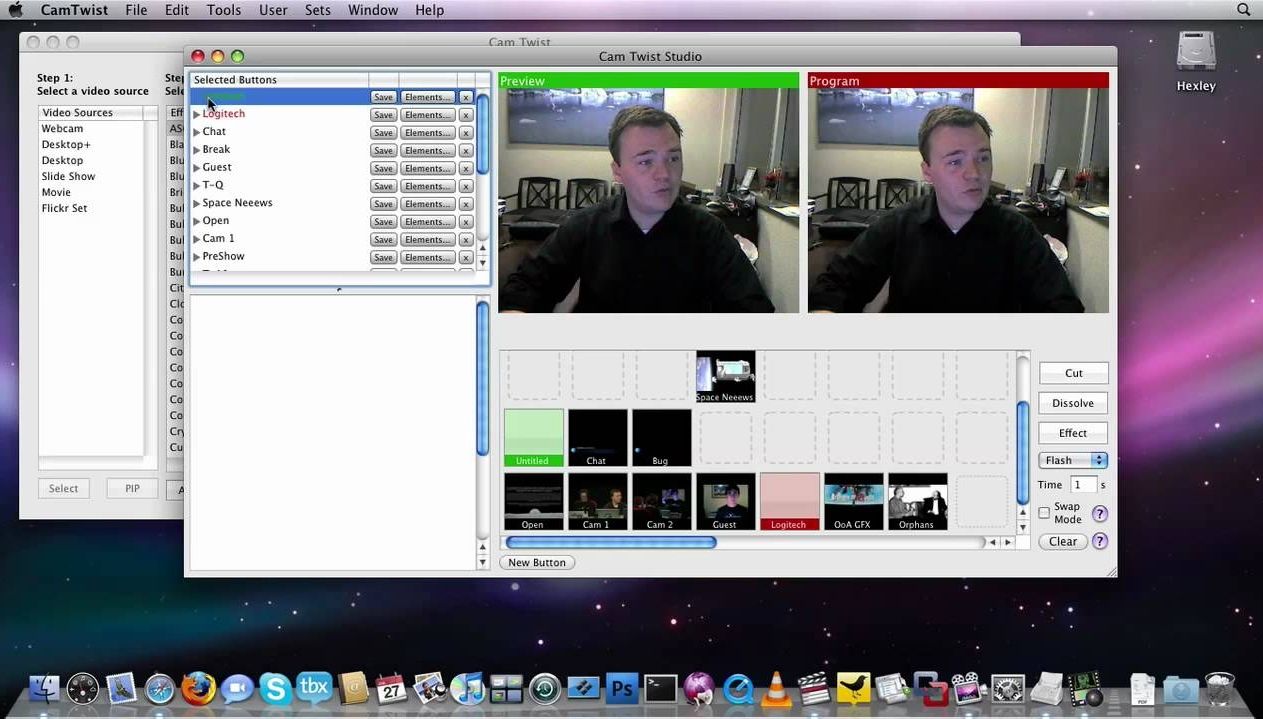This screenshot has height=719, width=1263.
Task: Remove the Space Neeews row
Action: [x=465, y=204]
